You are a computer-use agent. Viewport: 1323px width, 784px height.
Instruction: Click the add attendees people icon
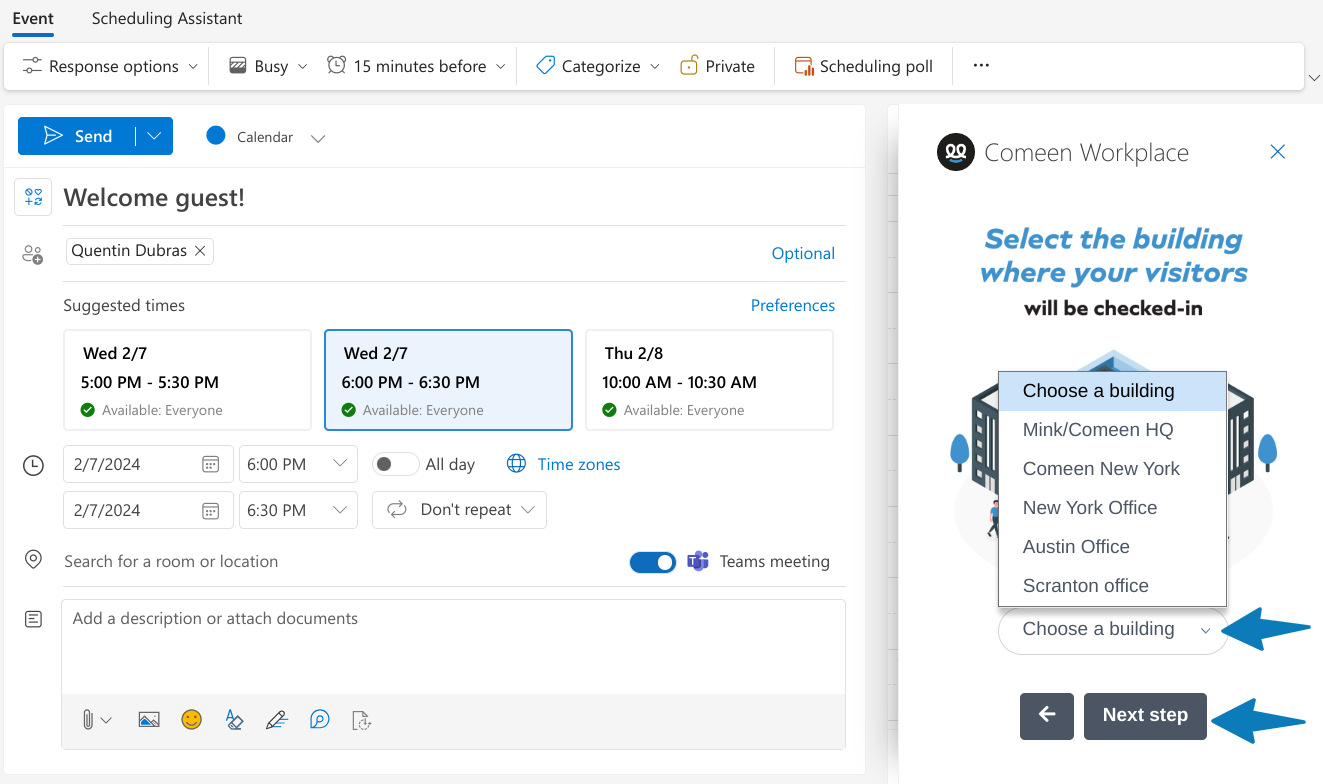pyautogui.click(x=33, y=255)
